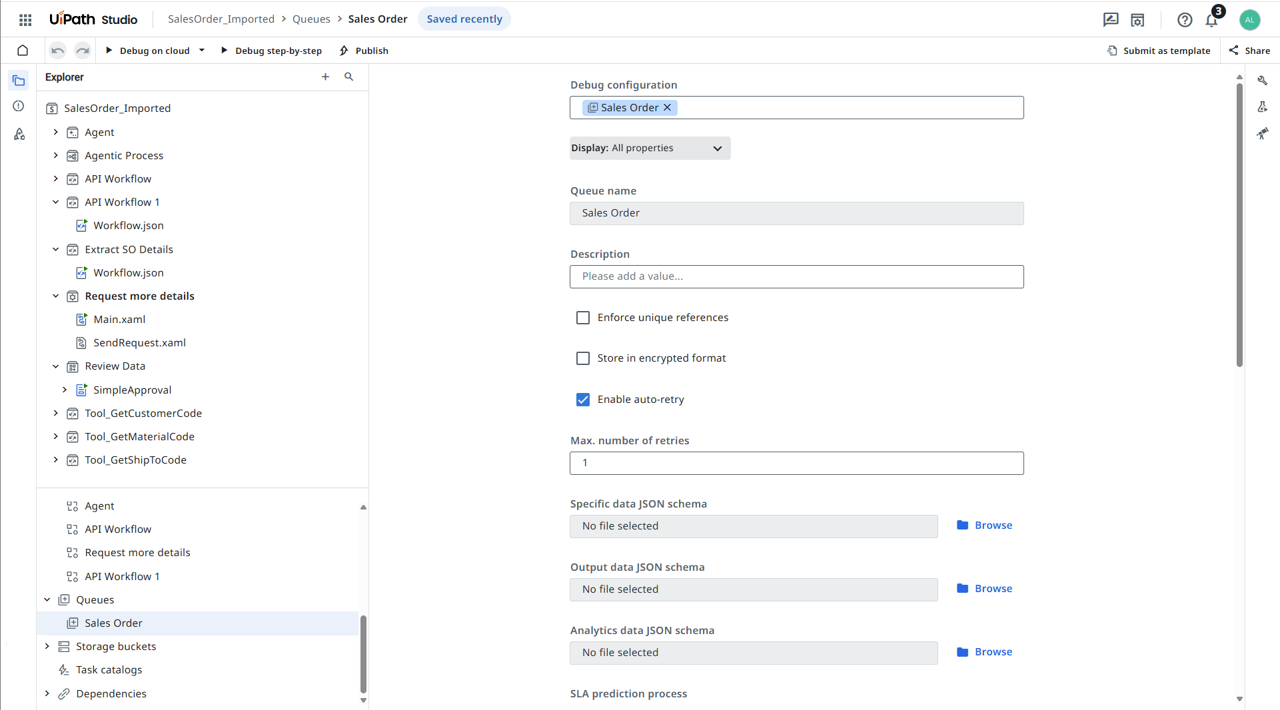Click the plus icon in Explorer

[325, 77]
